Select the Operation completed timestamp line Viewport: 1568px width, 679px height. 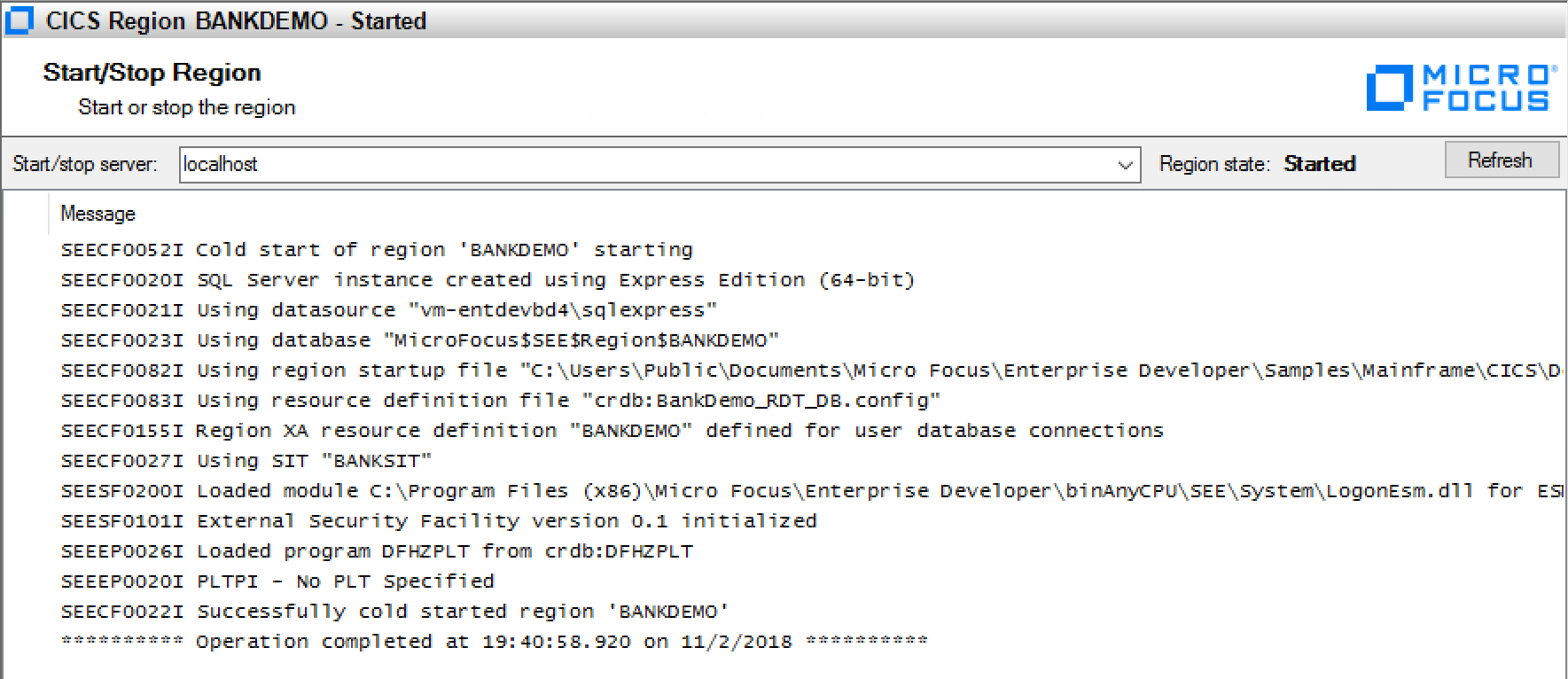coord(494,641)
